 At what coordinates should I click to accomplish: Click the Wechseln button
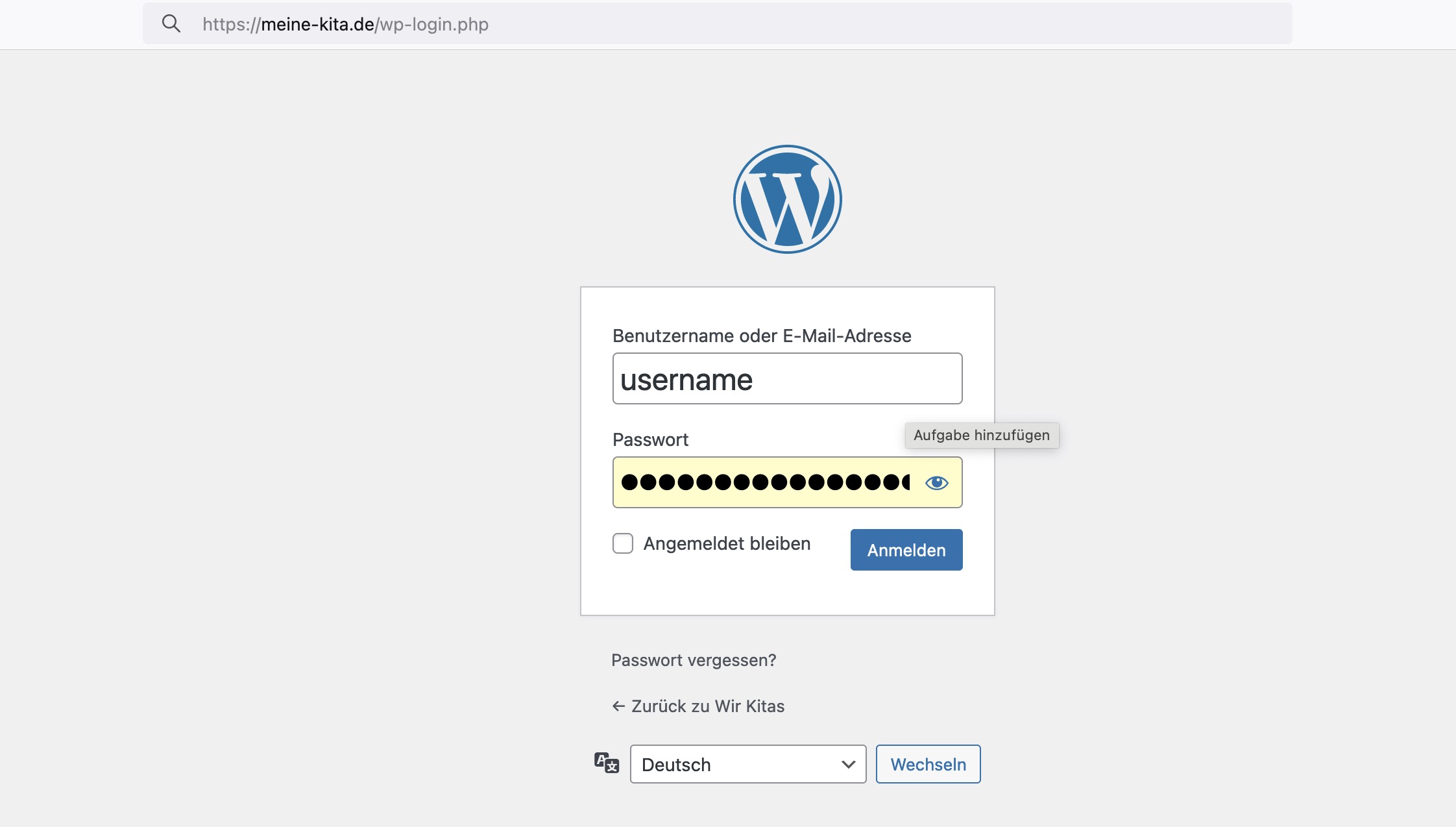(x=928, y=764)
